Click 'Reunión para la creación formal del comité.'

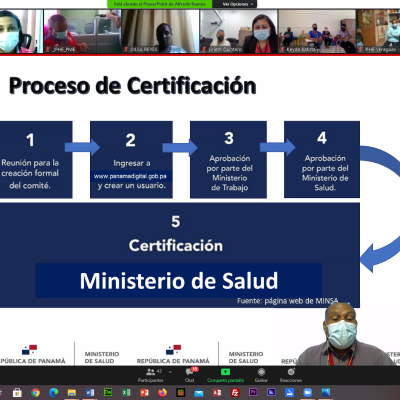pos(30,174)
